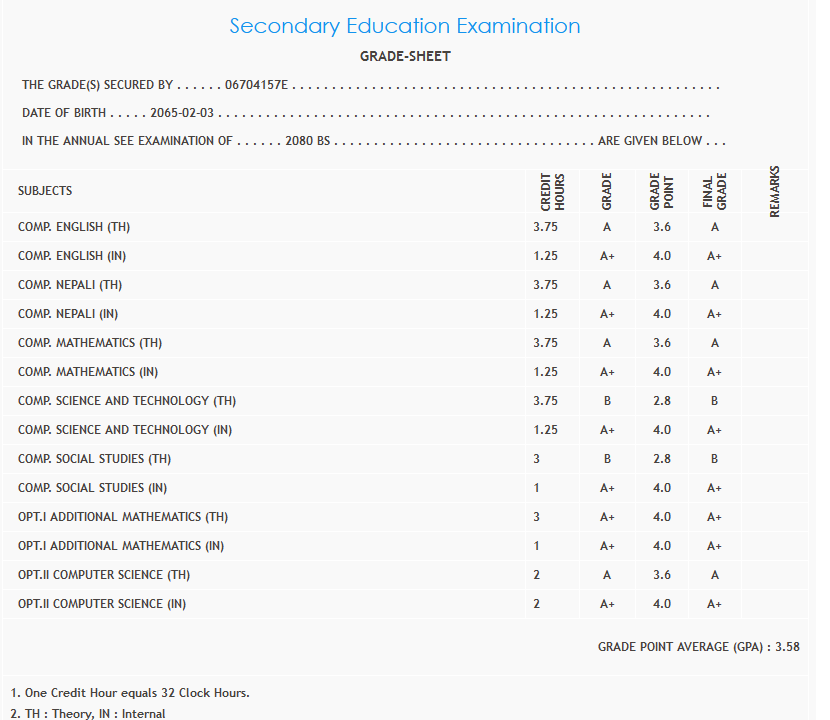This screenshot has height=720, width=830.
Task: Click the GRADE POINT column header
Action: point(662,191)
